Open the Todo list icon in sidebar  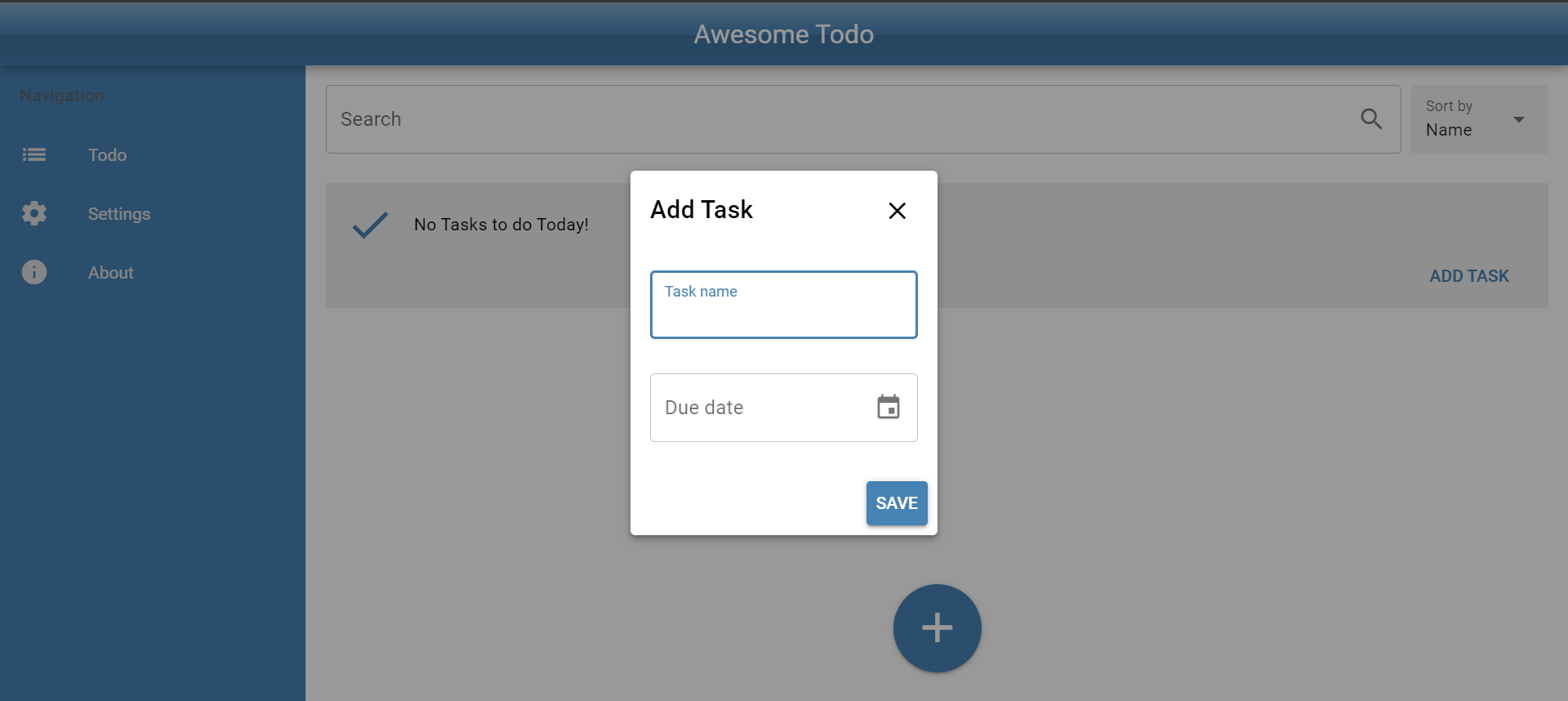point(33,154)
